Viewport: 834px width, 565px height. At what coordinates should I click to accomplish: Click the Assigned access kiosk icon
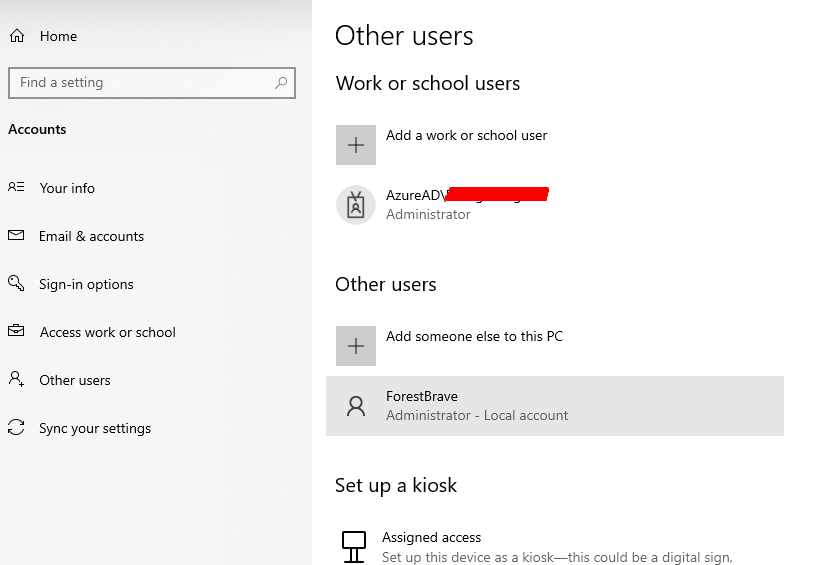[354, 546]
